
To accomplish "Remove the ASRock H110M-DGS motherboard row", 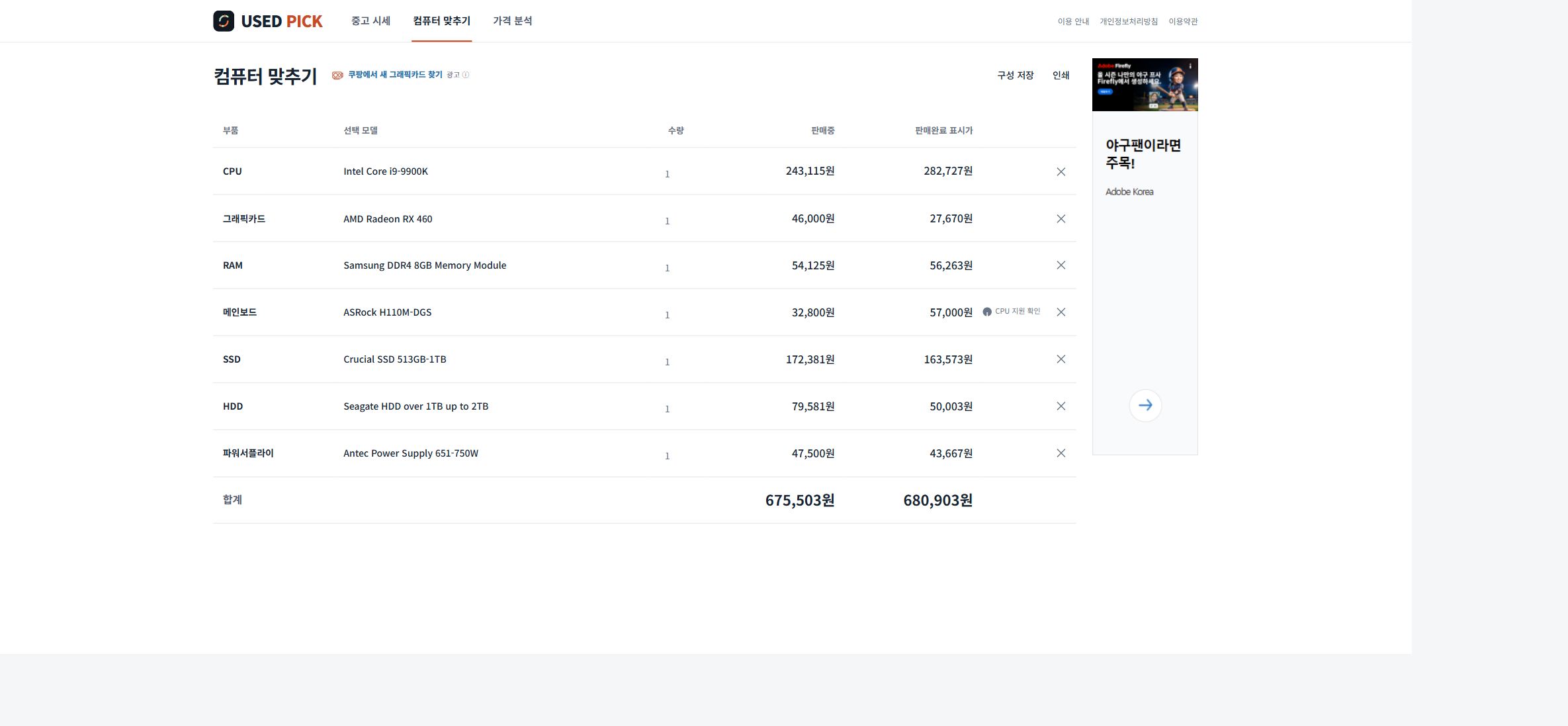I will [x=1061, y=312].
